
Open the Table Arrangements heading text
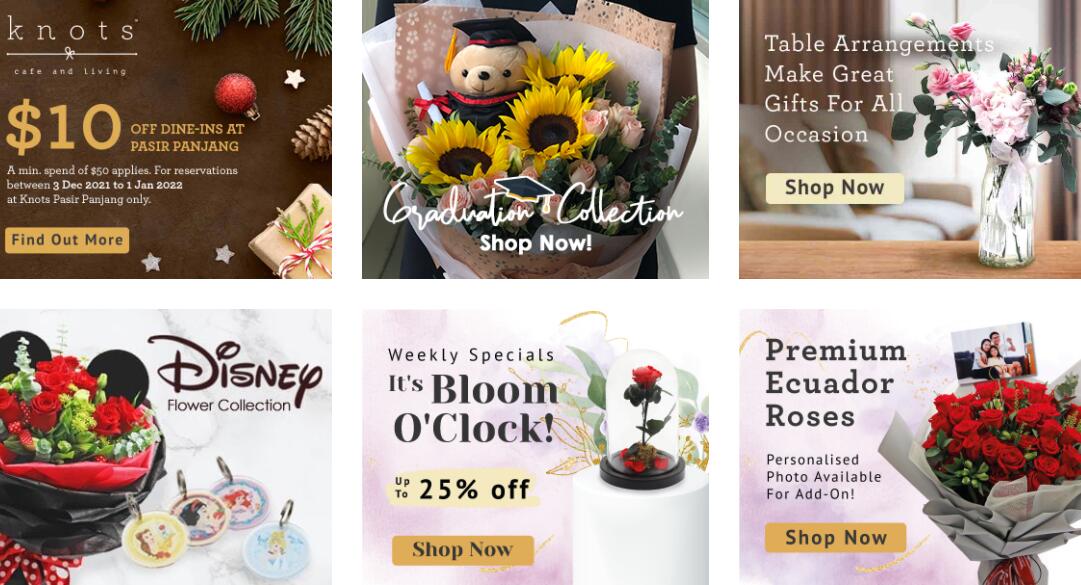[879, 89]
